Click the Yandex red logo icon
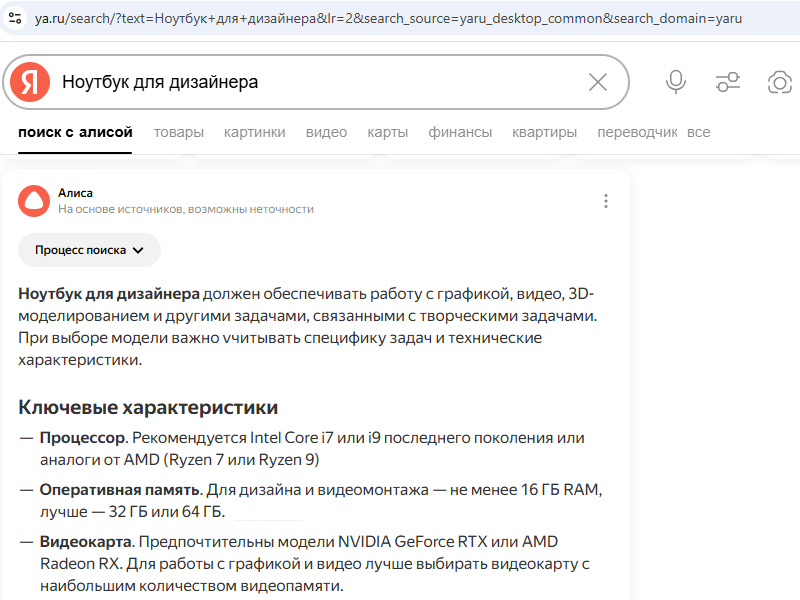Image resolution: width=800 pixels, height=600 pixels. 30,82
